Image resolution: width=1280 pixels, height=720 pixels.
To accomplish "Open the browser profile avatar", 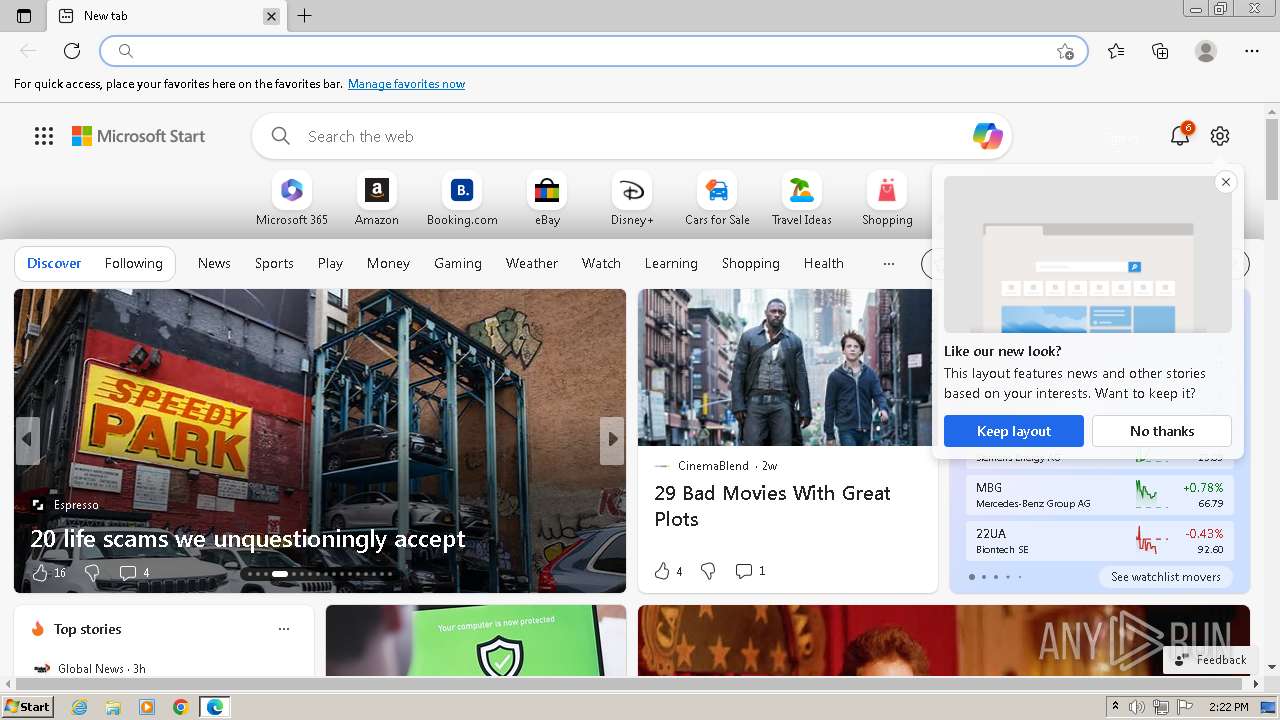I will (1206, 51).
